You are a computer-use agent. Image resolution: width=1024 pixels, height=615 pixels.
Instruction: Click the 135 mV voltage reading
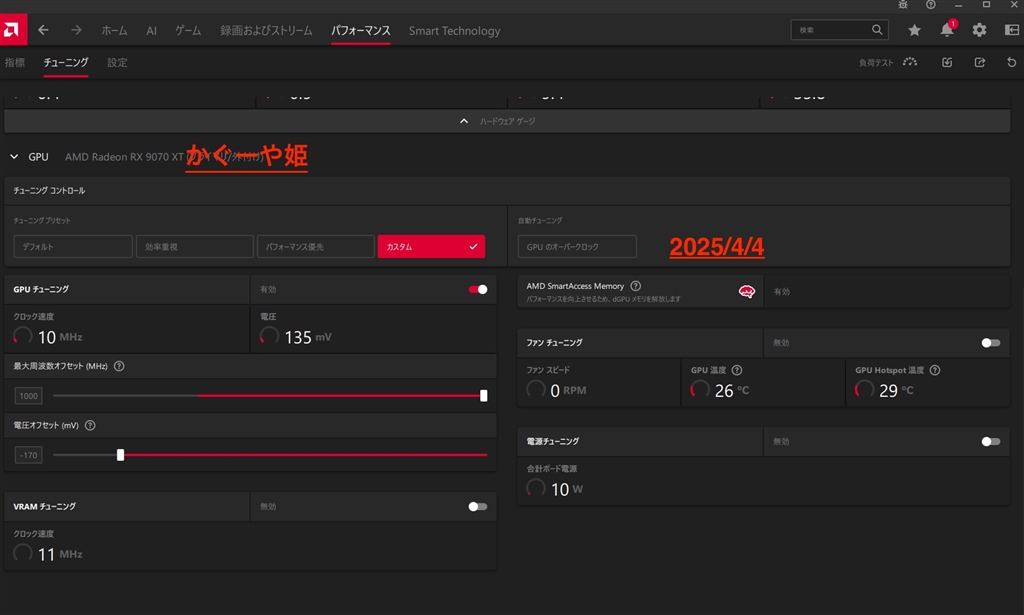point(308,337)
